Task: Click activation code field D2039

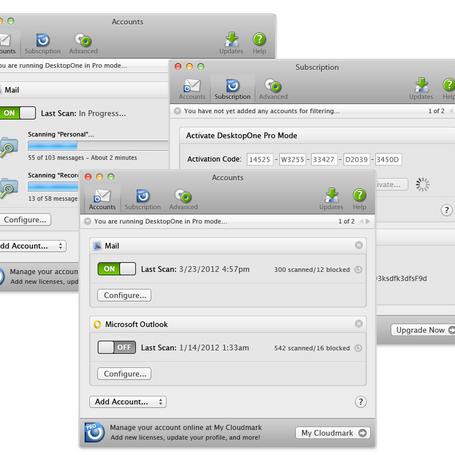Action: [x=356, y=159]
